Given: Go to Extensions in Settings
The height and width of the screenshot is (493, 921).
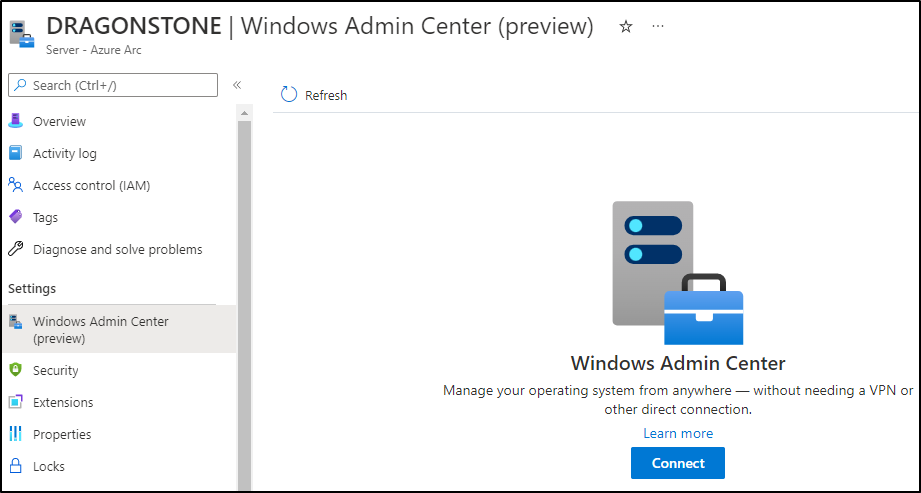Looking at the screenshot, I should tap(63, 403).
